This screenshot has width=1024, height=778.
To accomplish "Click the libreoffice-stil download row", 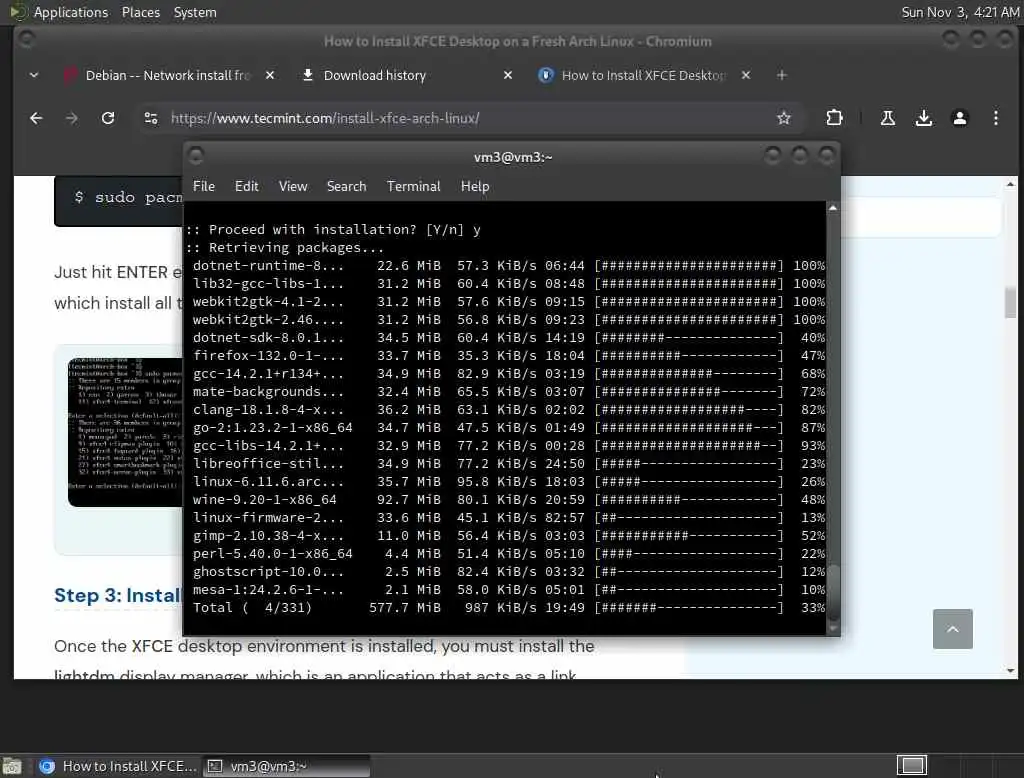I will click(x=508, y=464).
